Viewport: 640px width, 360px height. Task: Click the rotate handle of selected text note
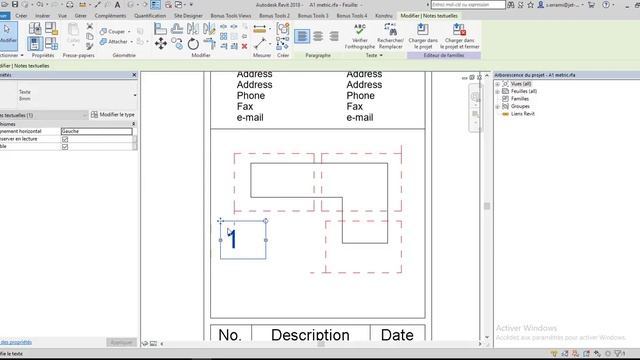pos(265,221)
